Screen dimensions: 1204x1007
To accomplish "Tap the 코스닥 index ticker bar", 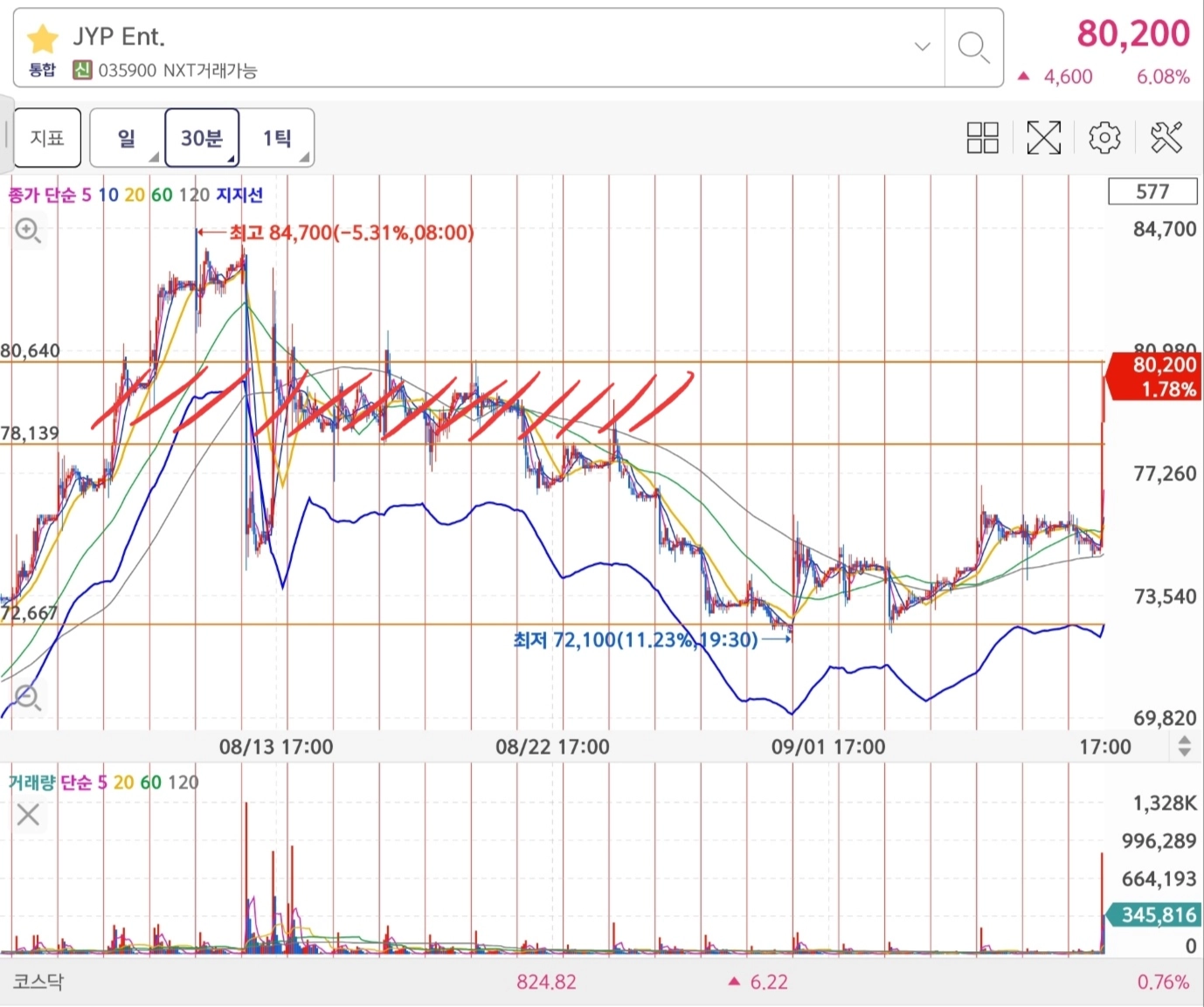I will click(38, 982).
